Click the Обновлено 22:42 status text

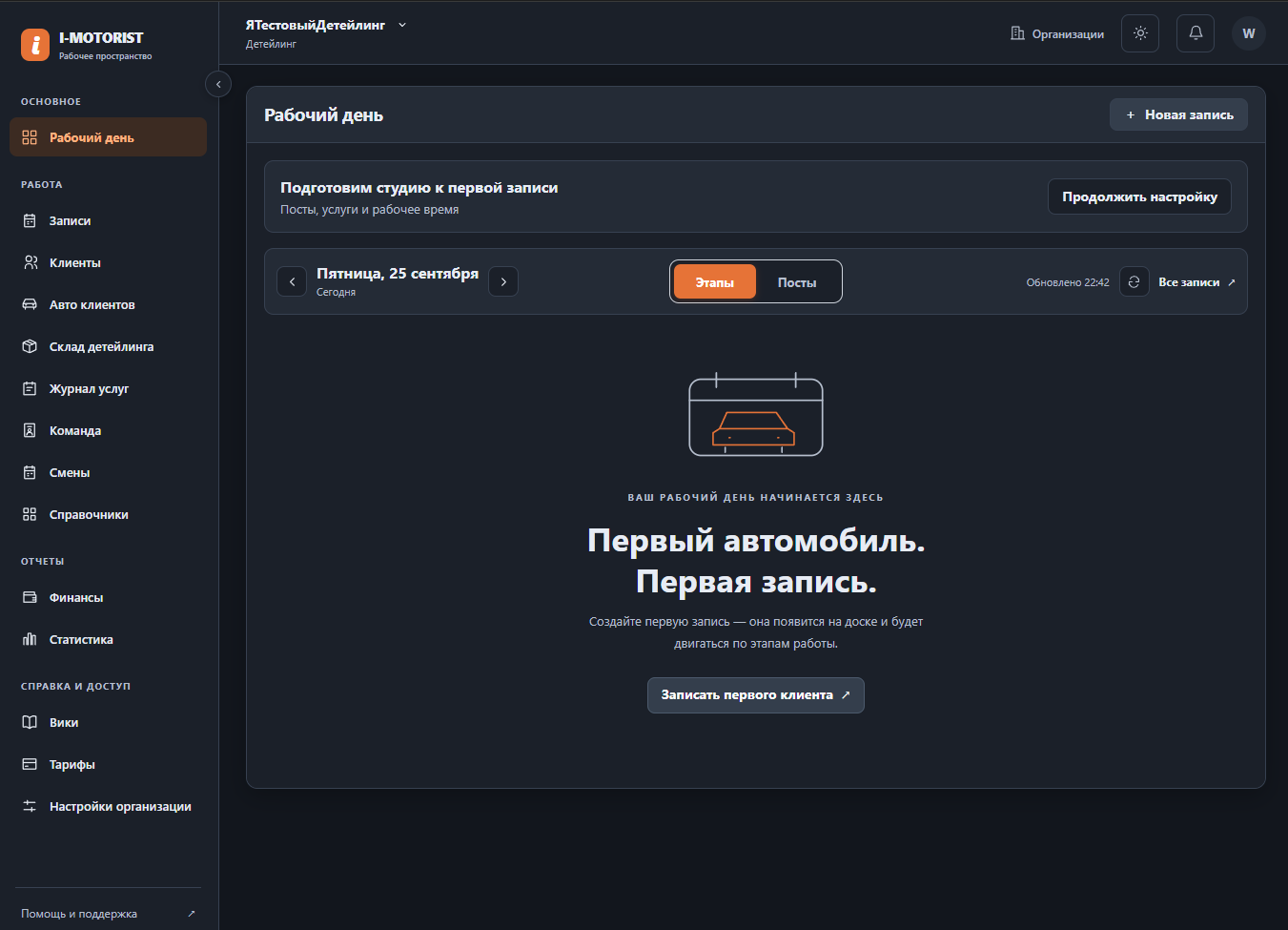click(x=1068, y=283)
